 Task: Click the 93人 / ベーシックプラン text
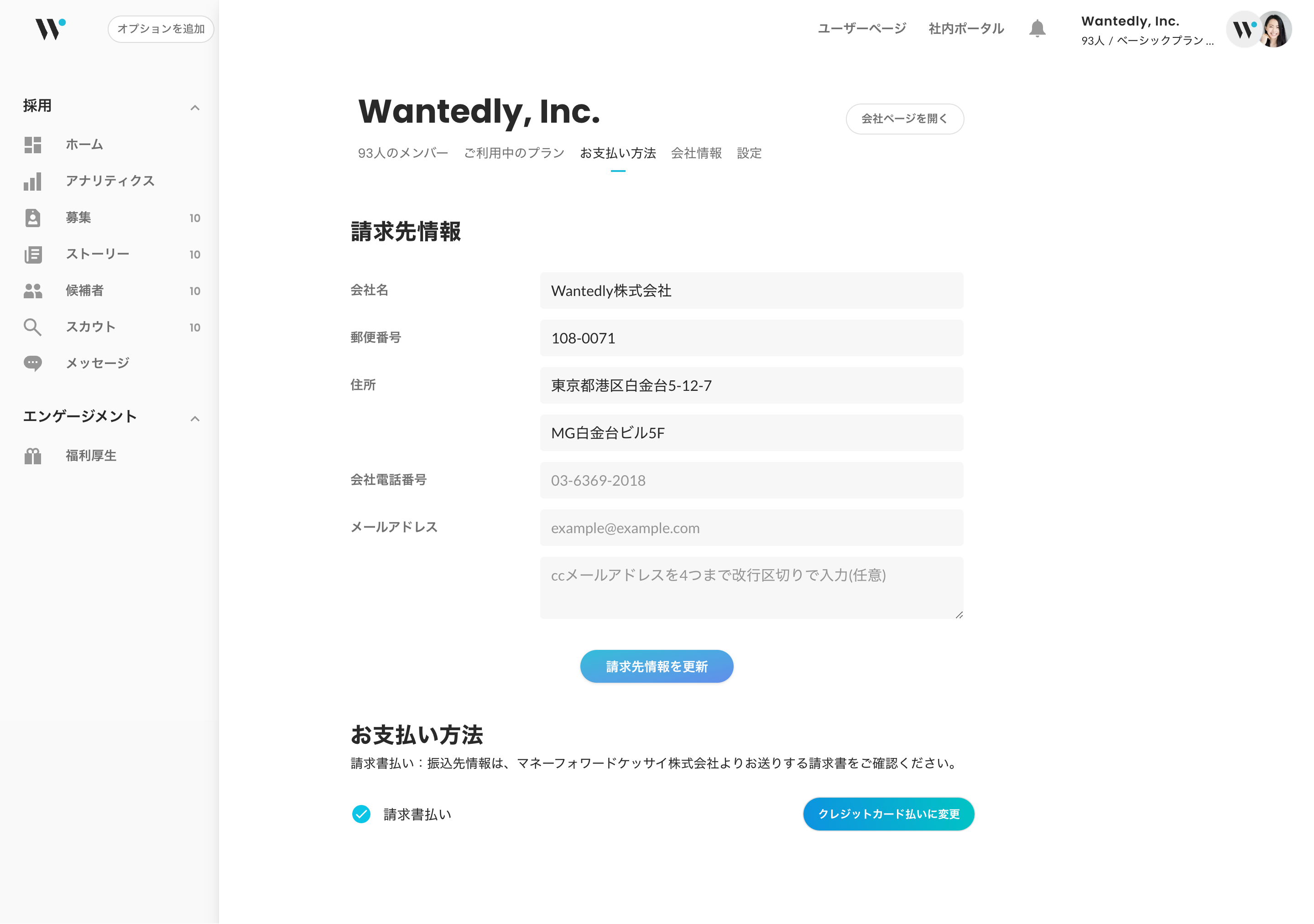coord(1147,41)
